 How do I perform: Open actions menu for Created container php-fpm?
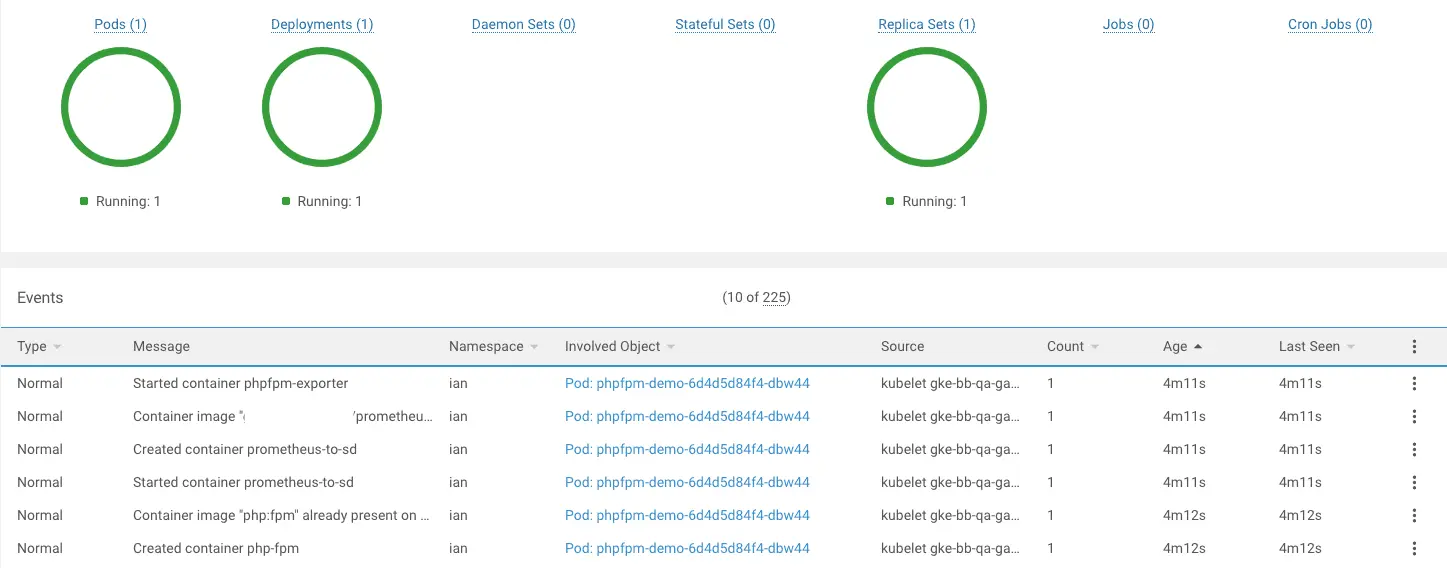coord(1414,549)
